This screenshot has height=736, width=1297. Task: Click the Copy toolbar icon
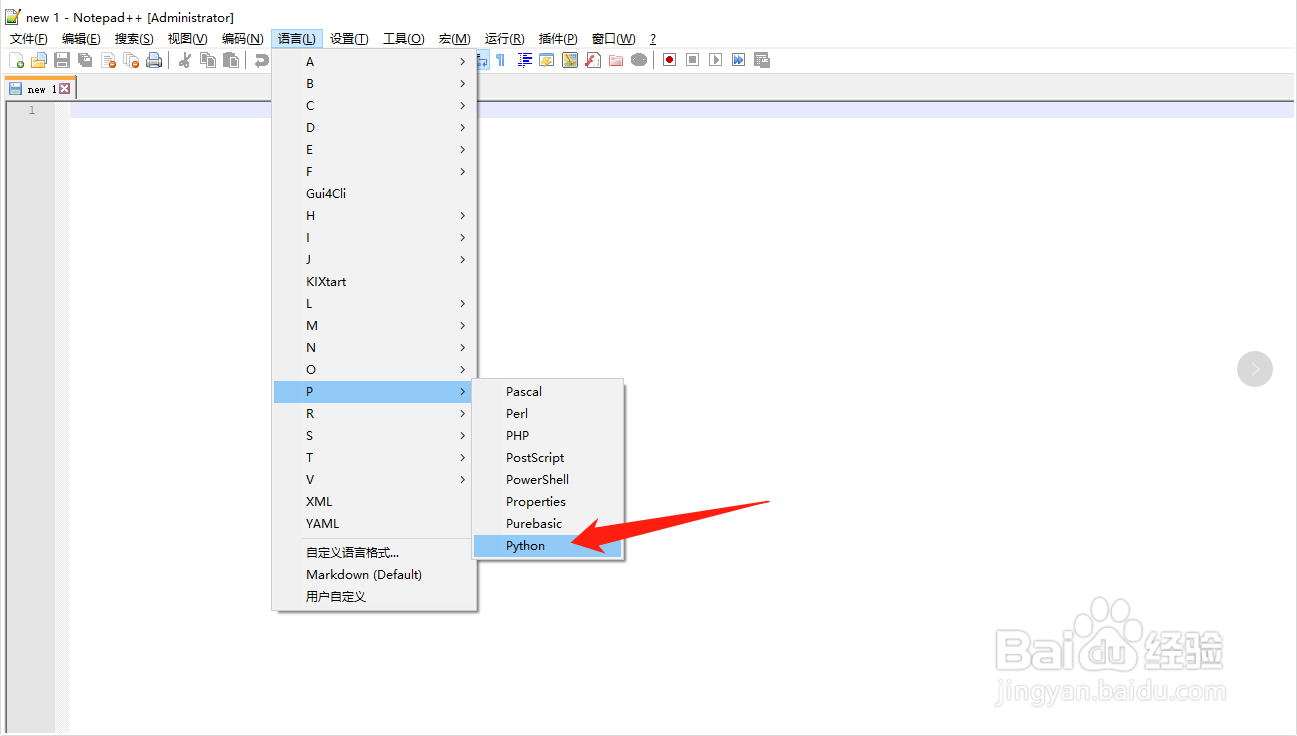pos(208,60)
